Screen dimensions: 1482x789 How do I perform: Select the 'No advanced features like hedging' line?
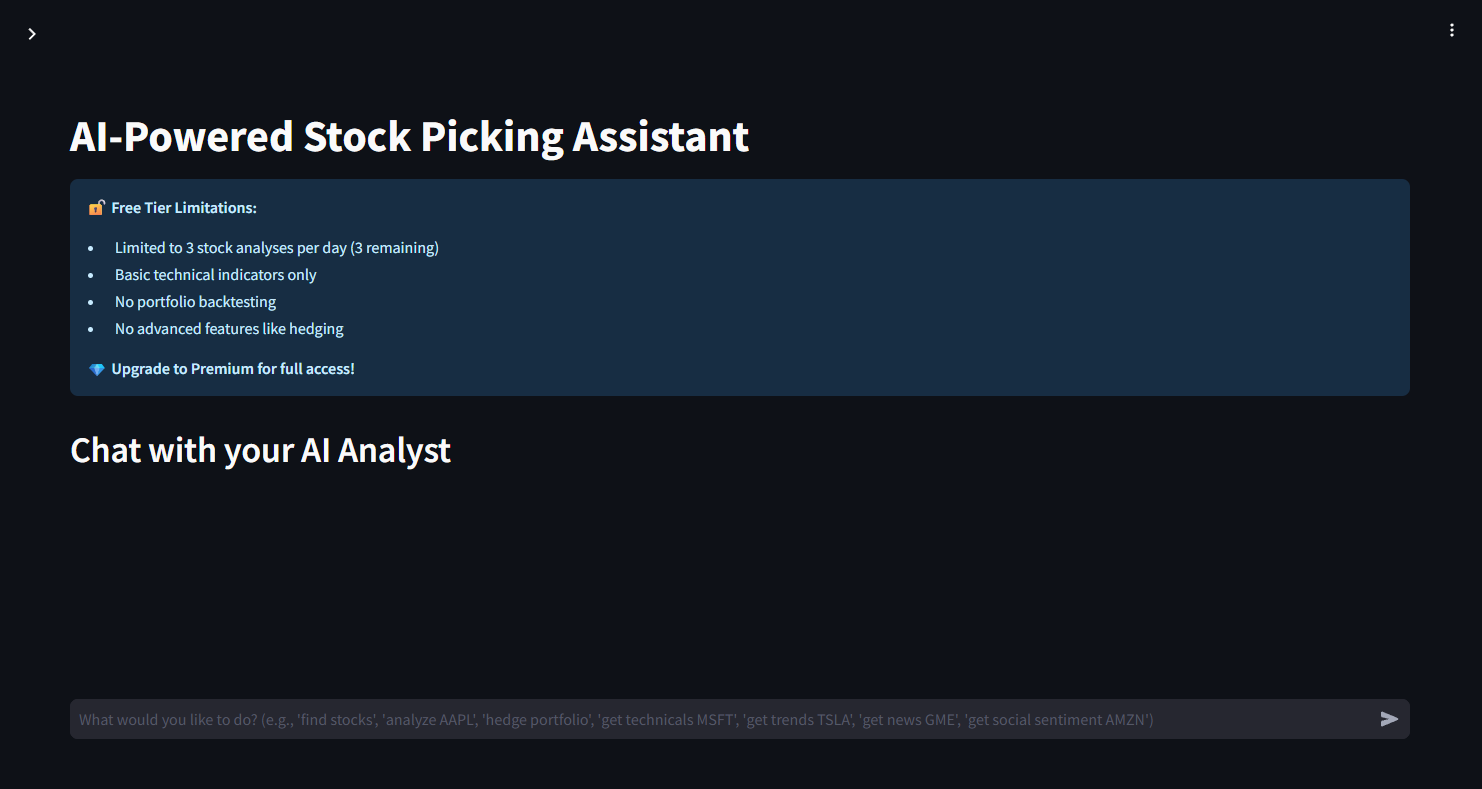tap(229, 329)
